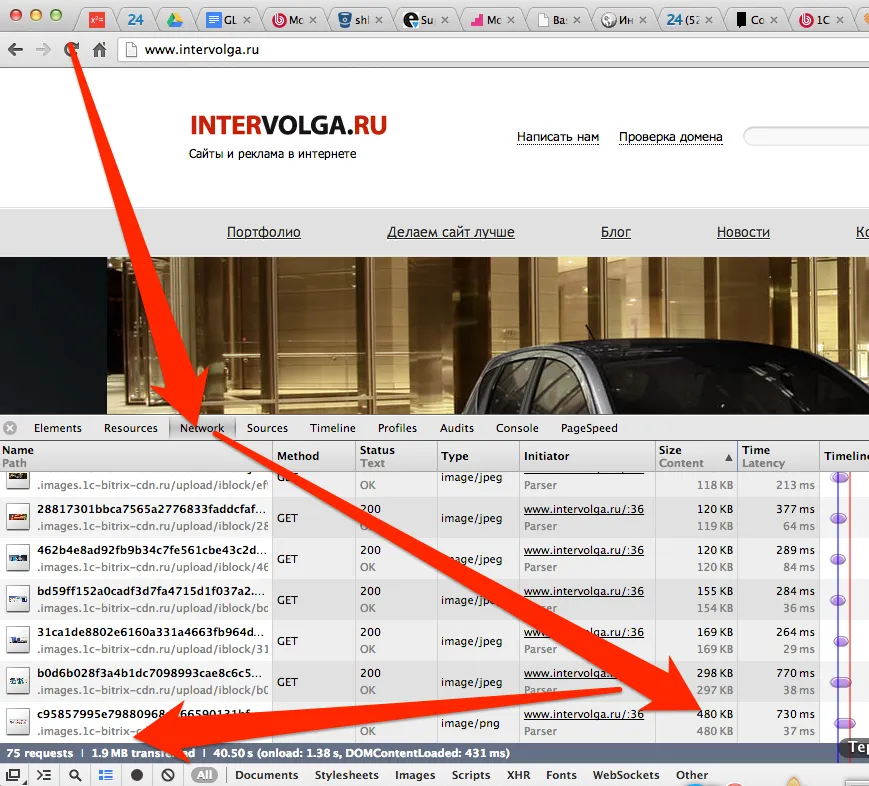Viewport: 869px width, 786px height.
Task: Open the Audits panel
Action: click(457, 428)
